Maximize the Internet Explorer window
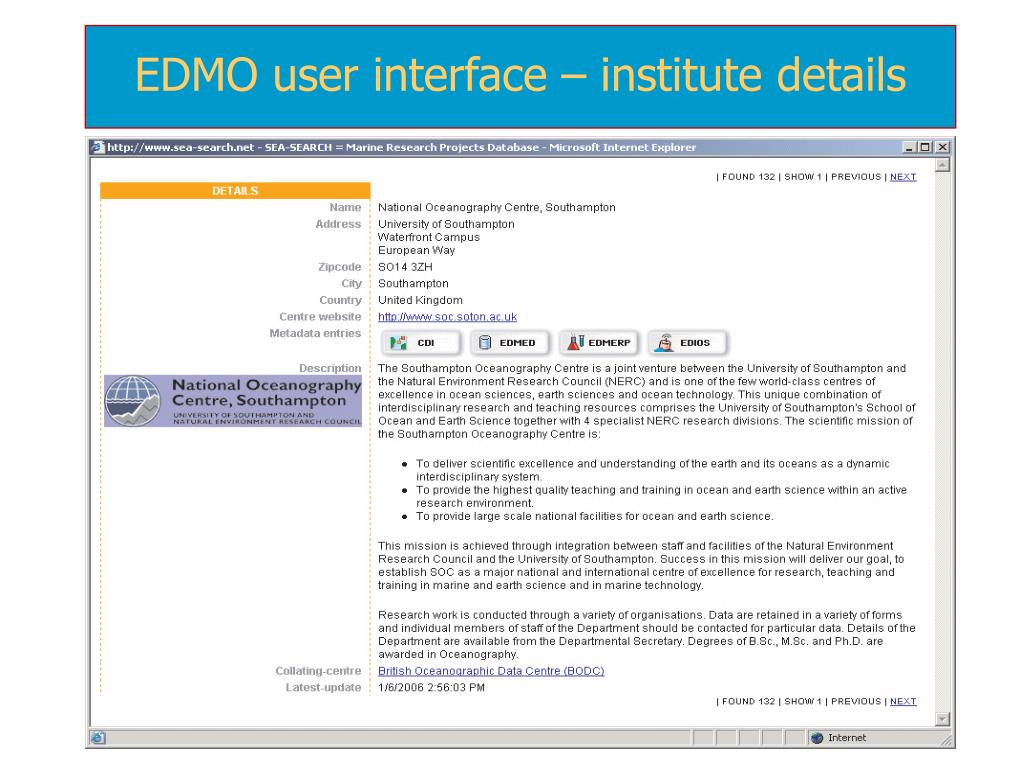1024x768 pixels. (x=925, y=148)
